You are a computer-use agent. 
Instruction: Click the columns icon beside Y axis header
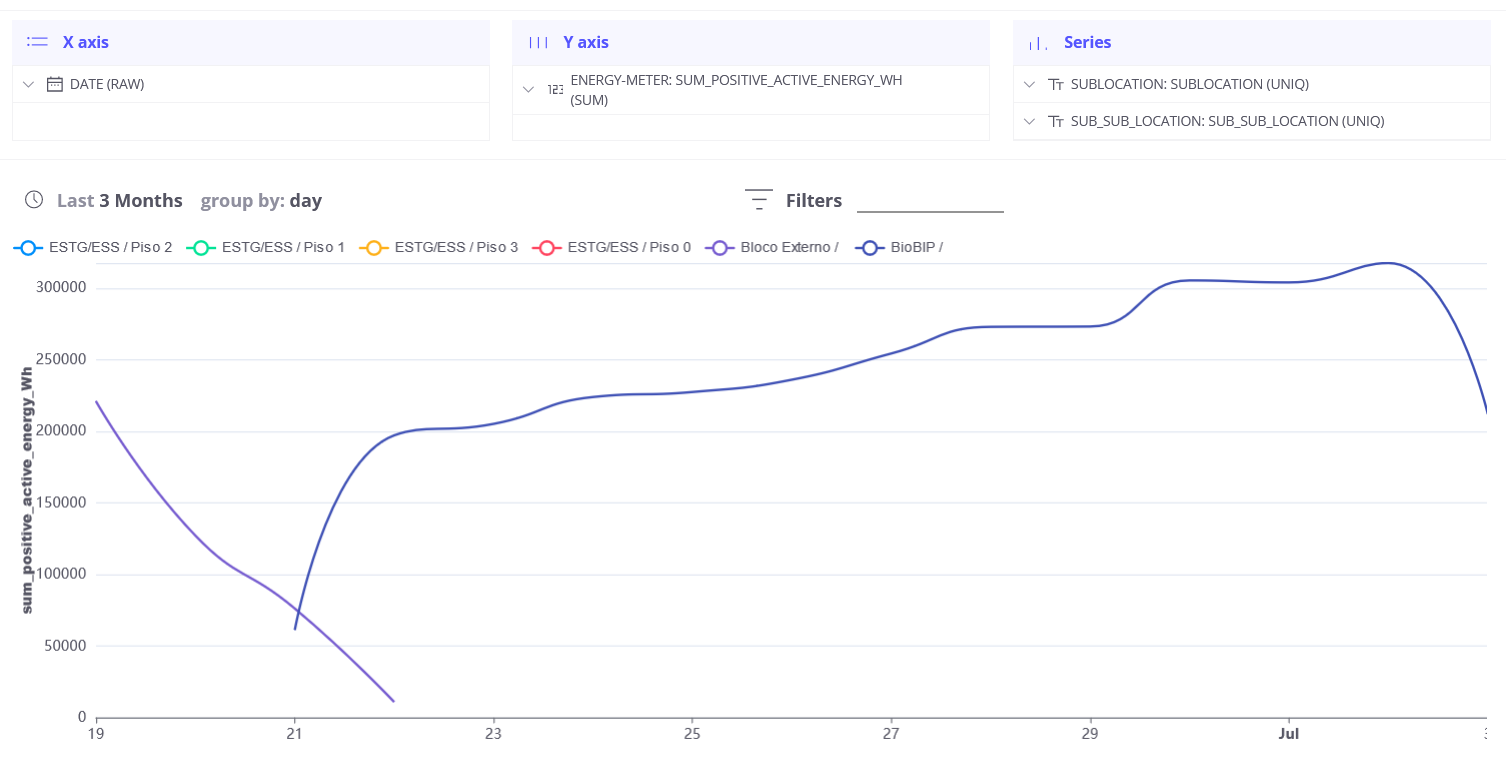coord(538,42)
